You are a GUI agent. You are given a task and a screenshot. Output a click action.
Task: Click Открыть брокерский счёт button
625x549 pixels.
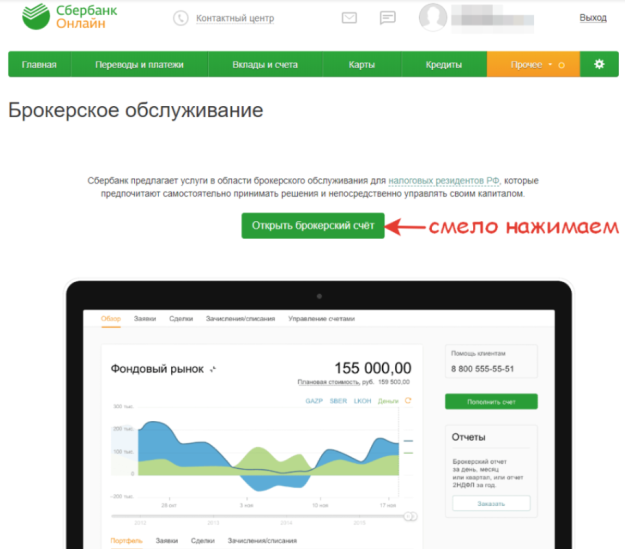(313, 226)
